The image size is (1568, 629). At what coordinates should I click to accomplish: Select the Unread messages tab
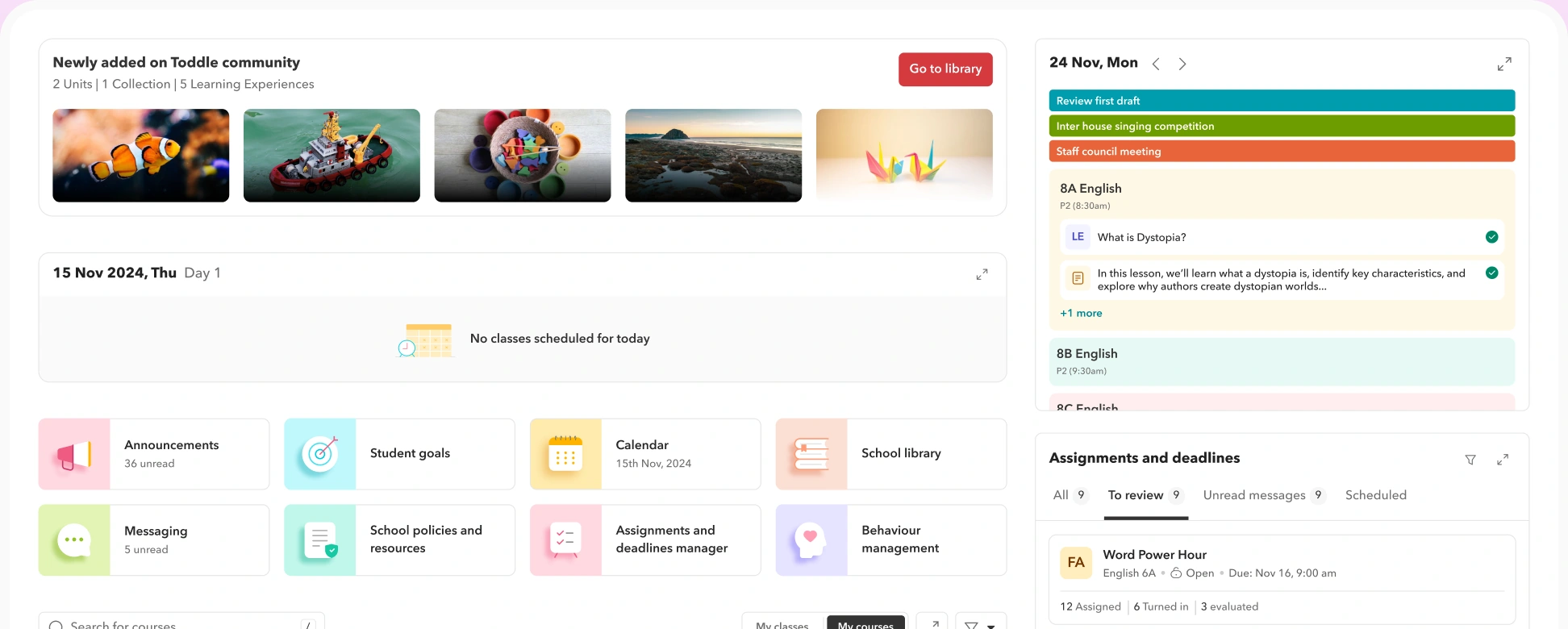1264,495
